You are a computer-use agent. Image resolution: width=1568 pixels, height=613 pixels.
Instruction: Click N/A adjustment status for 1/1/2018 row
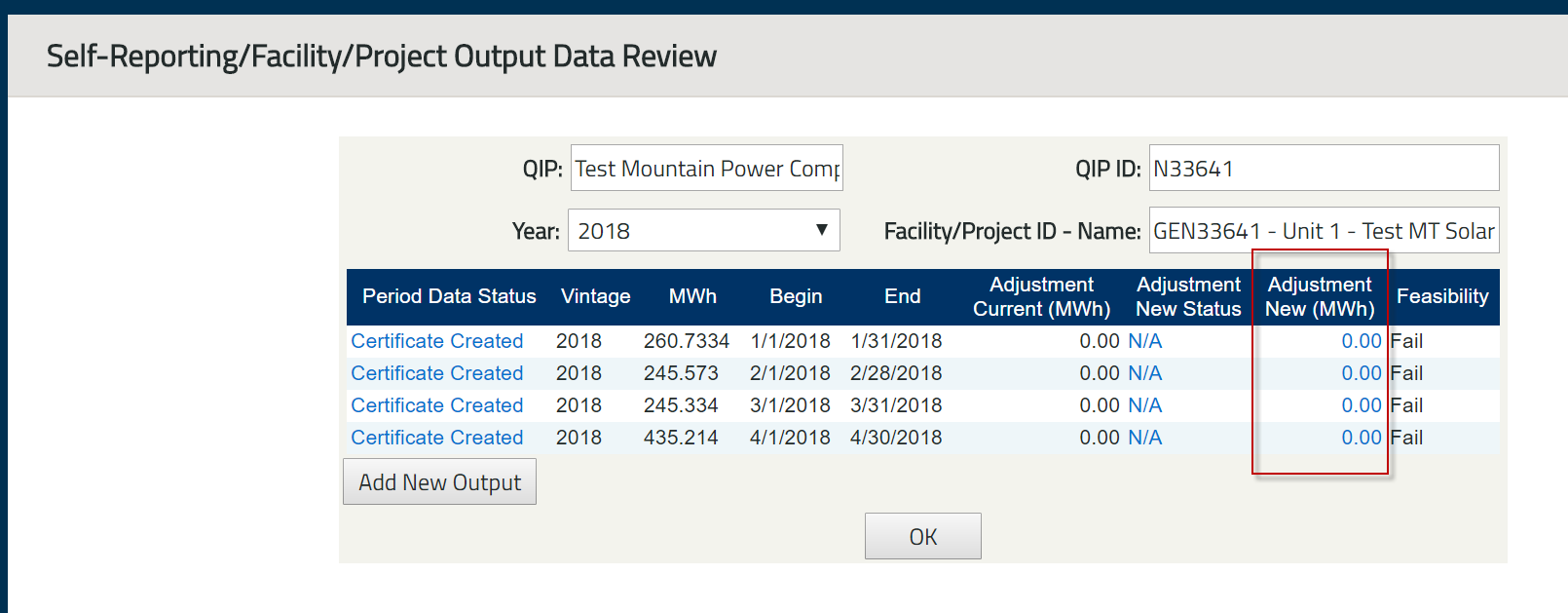click(1144, 341)
